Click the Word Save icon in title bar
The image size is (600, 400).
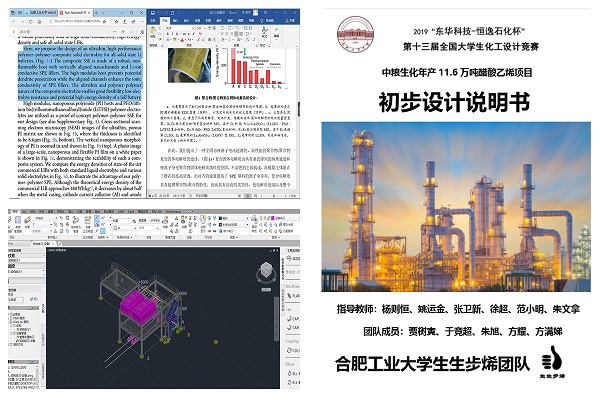[153, 13]
